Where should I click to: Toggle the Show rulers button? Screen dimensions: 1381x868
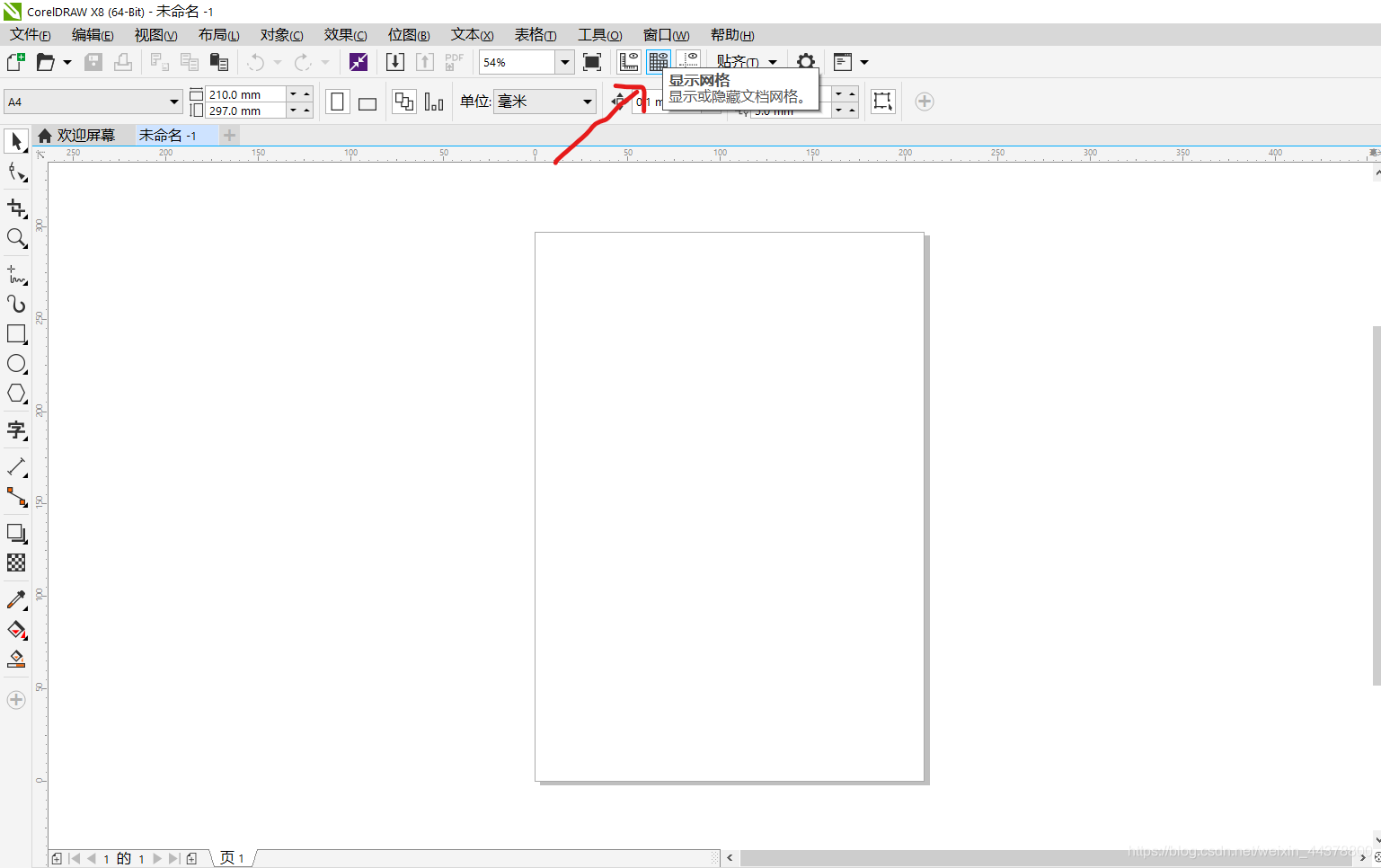tap(629, 62)
